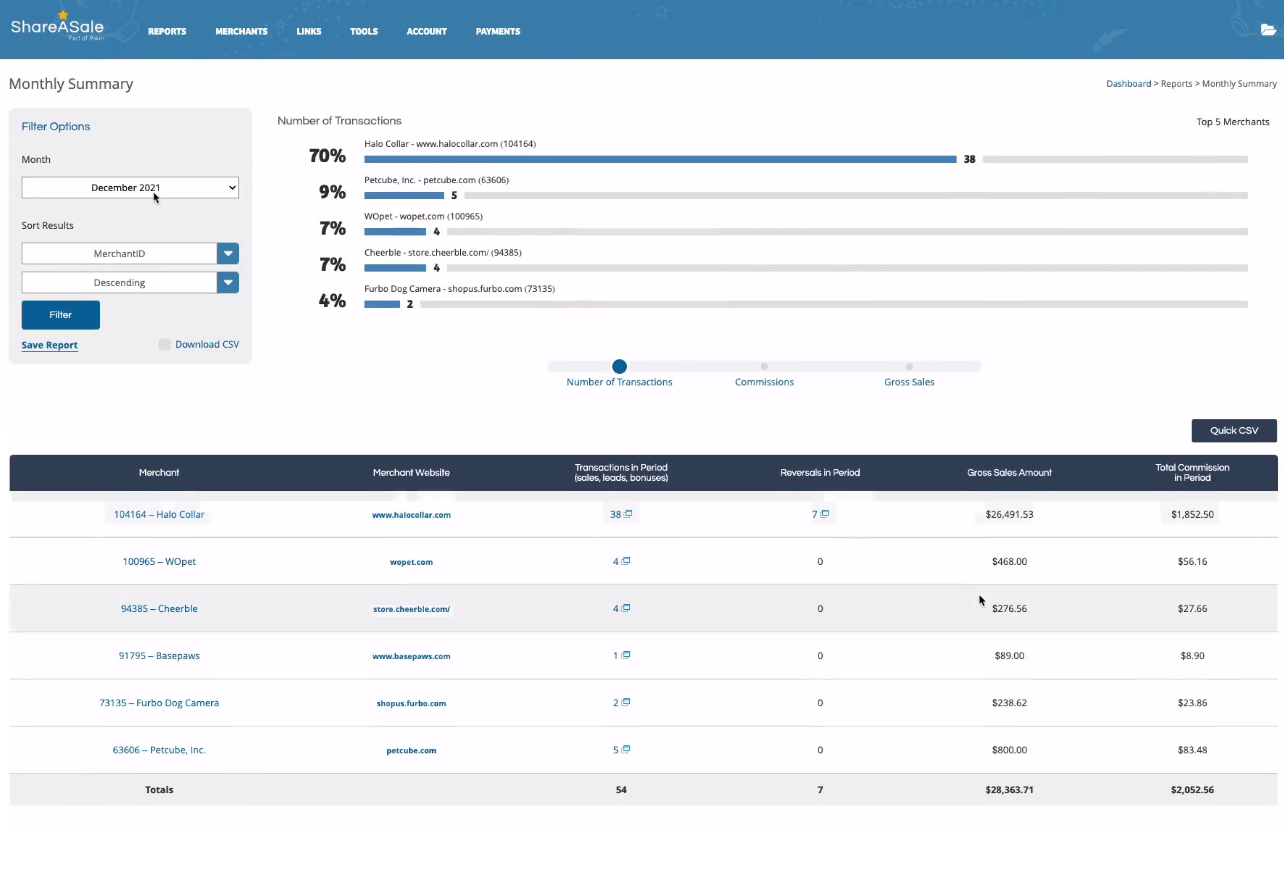This screenshot has width=1284, height=869.
Task: Go to Dashboard breadcrumb link
Action: pyautogui.click(x=1128, y=84)
